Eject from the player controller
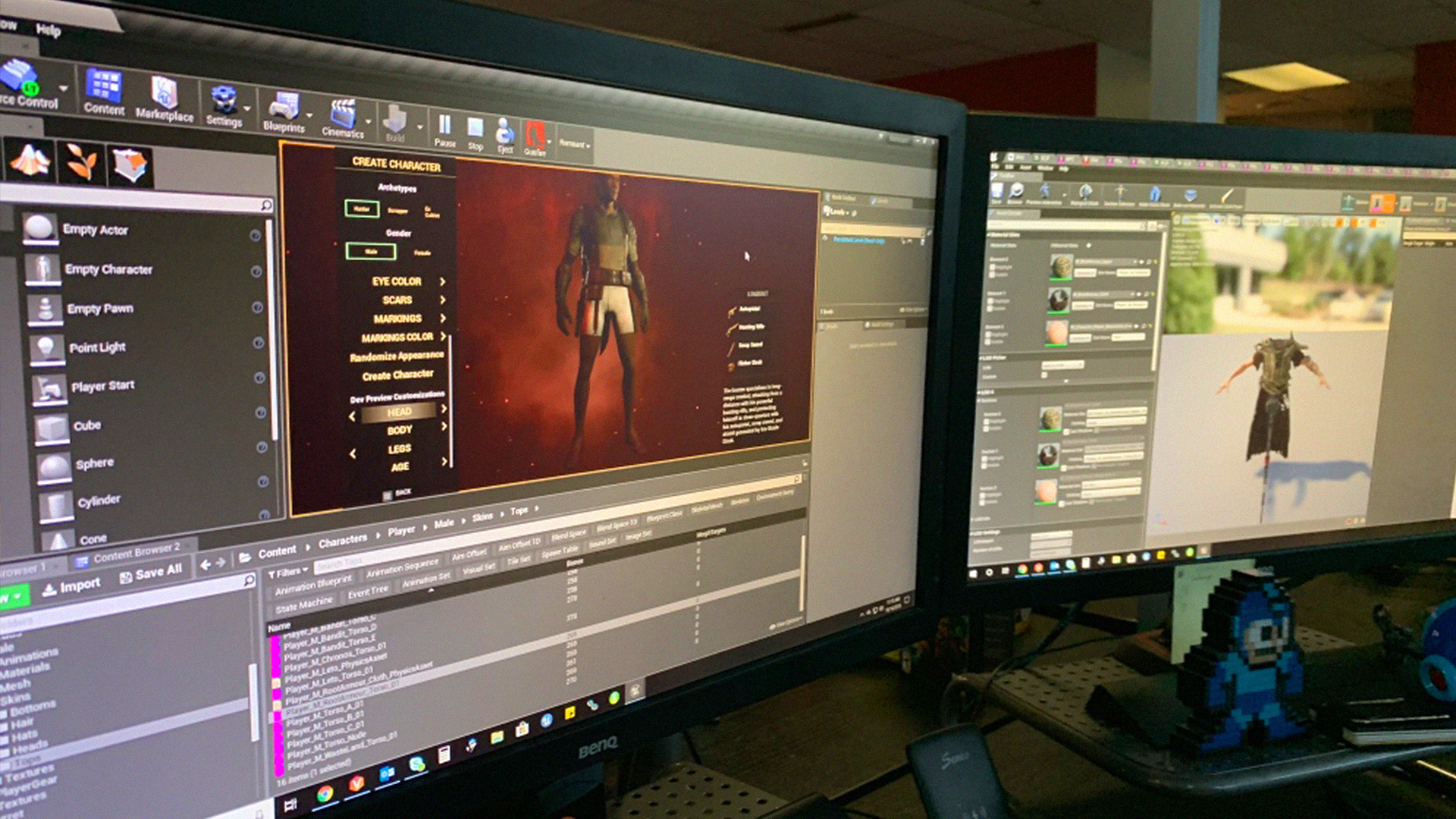Screen dimensions: 1456x819 coord(505,136)
